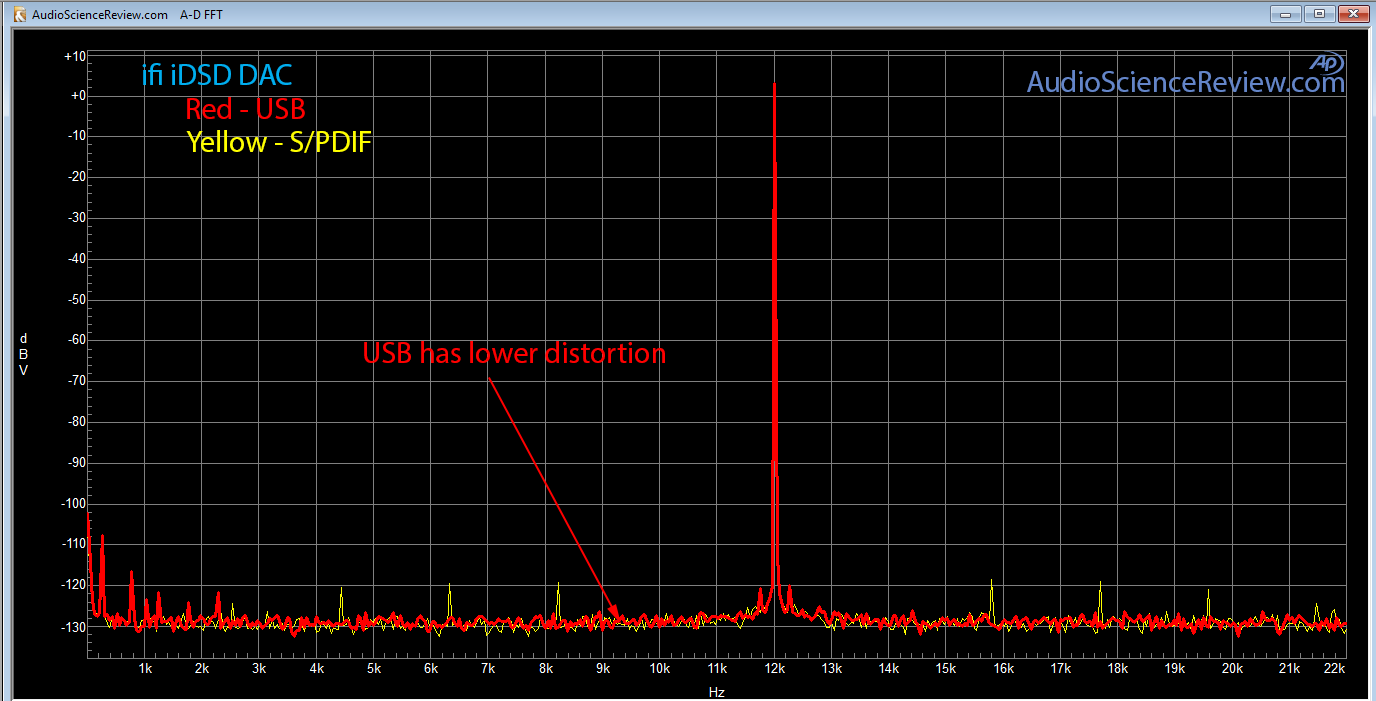Click the 'A-D FFT' title text

tap(201, 15)
